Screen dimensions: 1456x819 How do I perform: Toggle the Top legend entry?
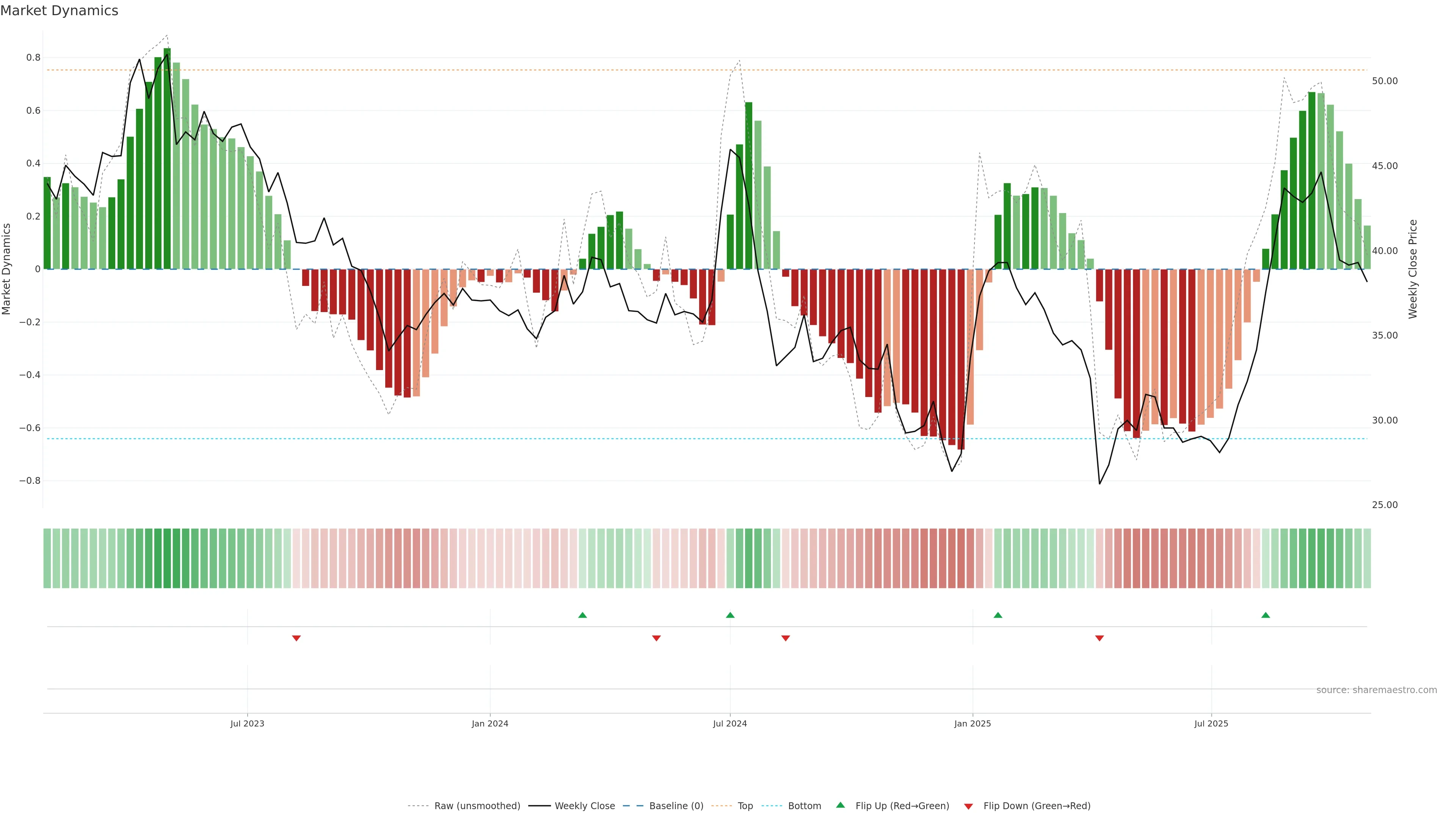[x=745, y=806]
